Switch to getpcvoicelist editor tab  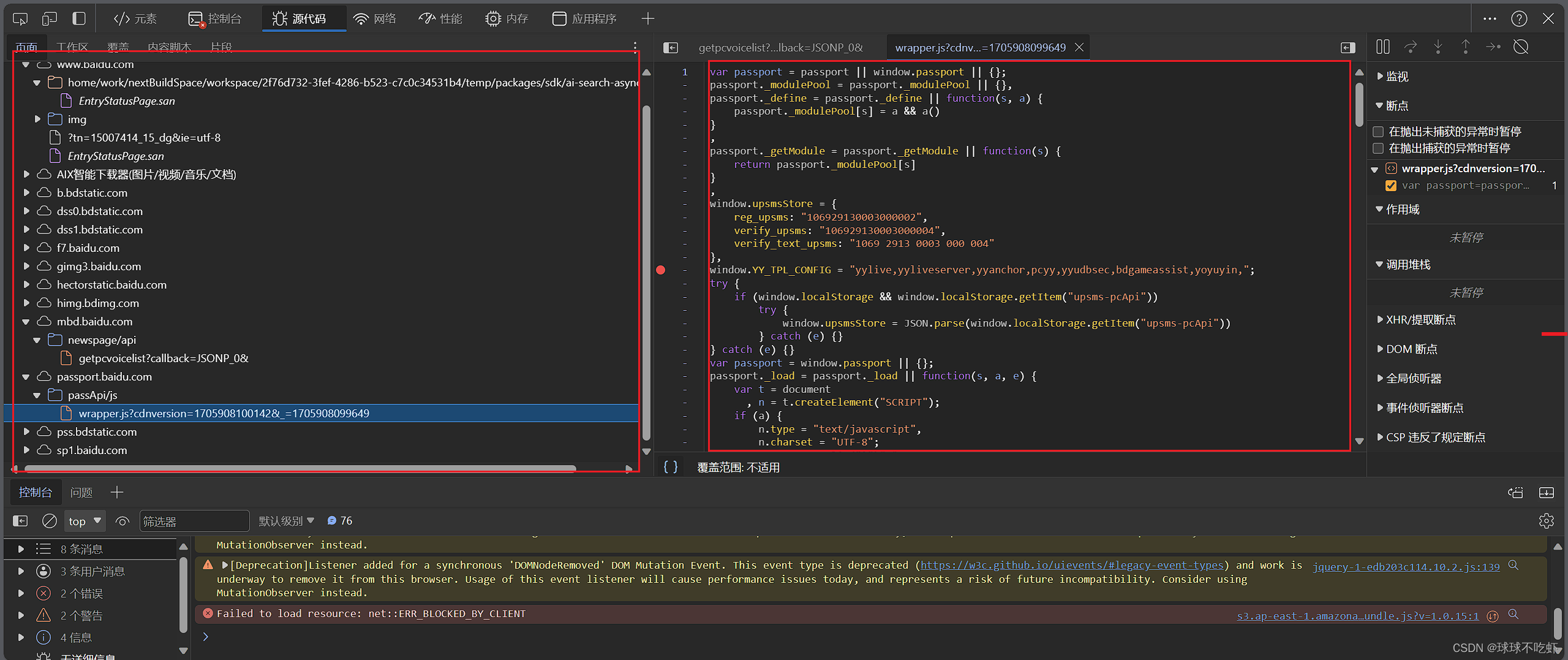coord(780,47)
